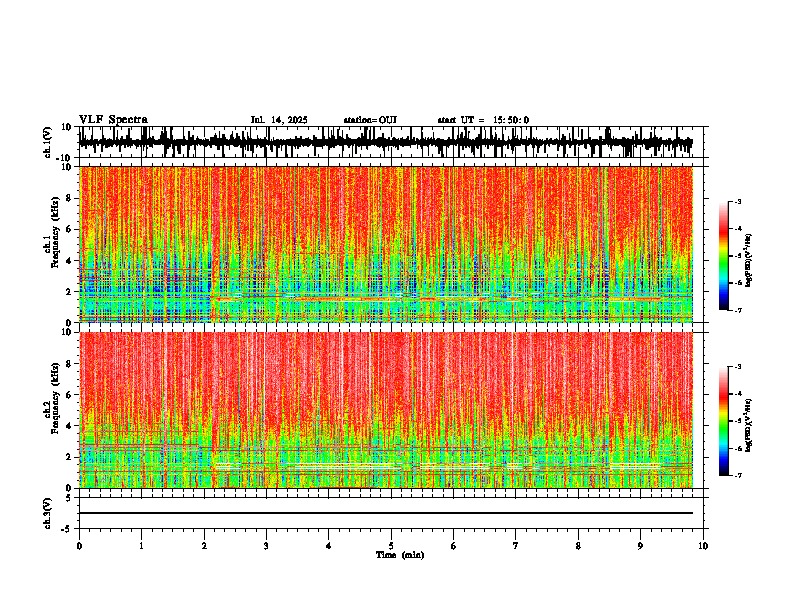This screenshot has width=792, height=612.
Task: Select the date "Jul 14, 2025" in header
Action: (x=279, y=120)
